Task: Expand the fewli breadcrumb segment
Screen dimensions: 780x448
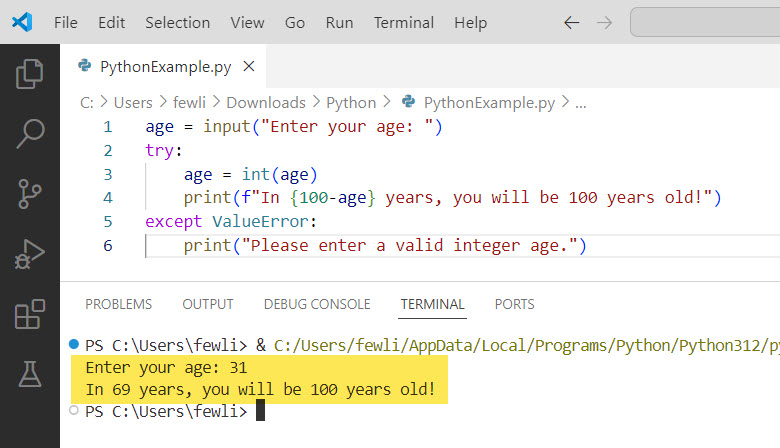Action: [x=189, y=102]
